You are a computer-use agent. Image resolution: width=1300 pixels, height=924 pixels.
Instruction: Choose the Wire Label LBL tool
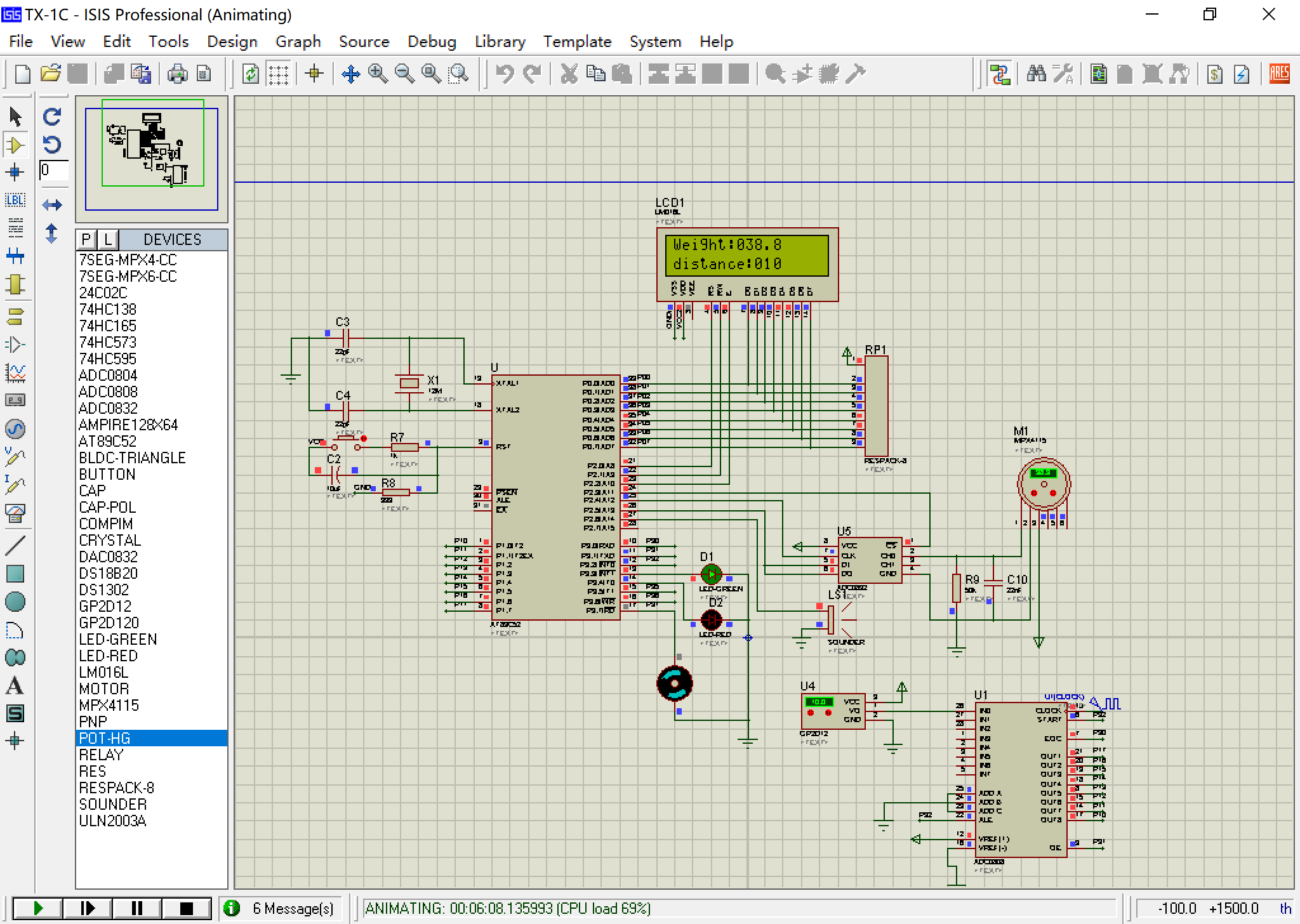pyautogui.click(x=15, y=200)
